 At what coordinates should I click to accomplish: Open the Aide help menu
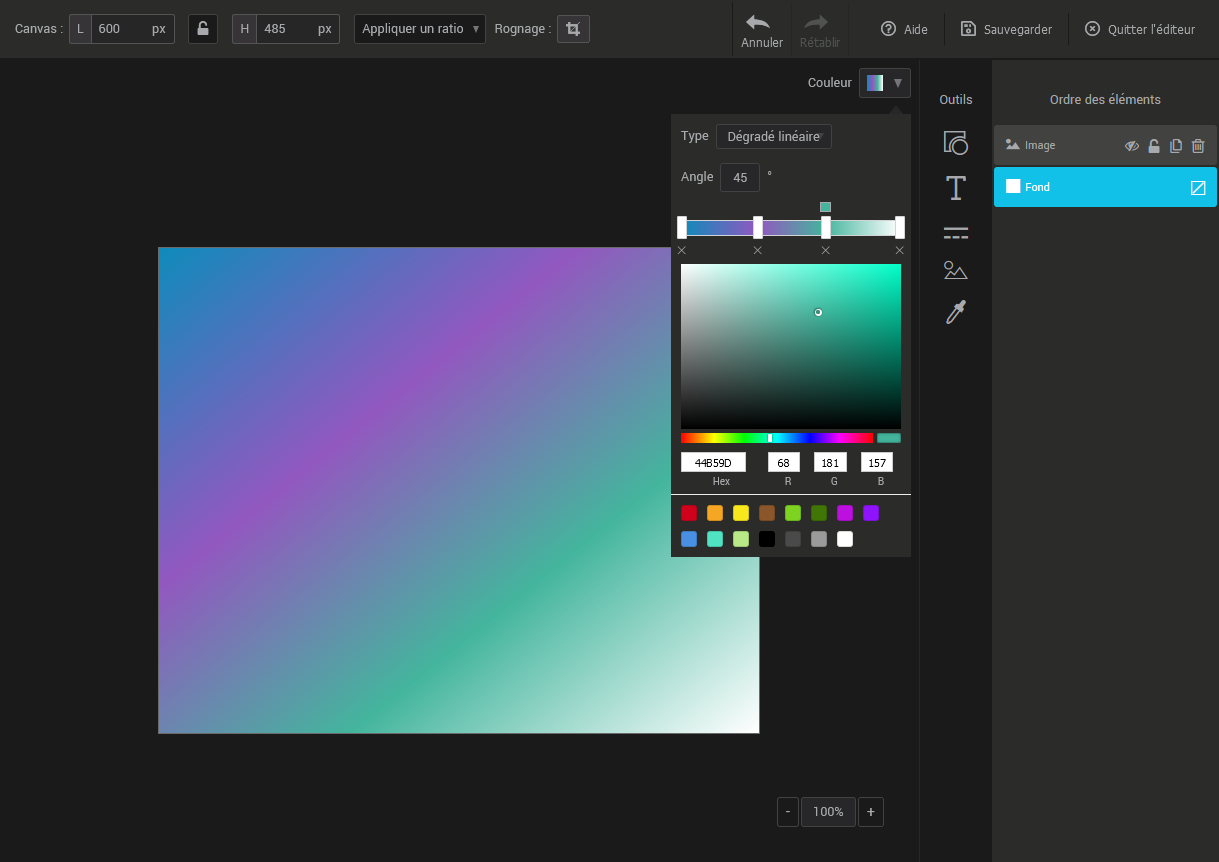tap(904, 29)
